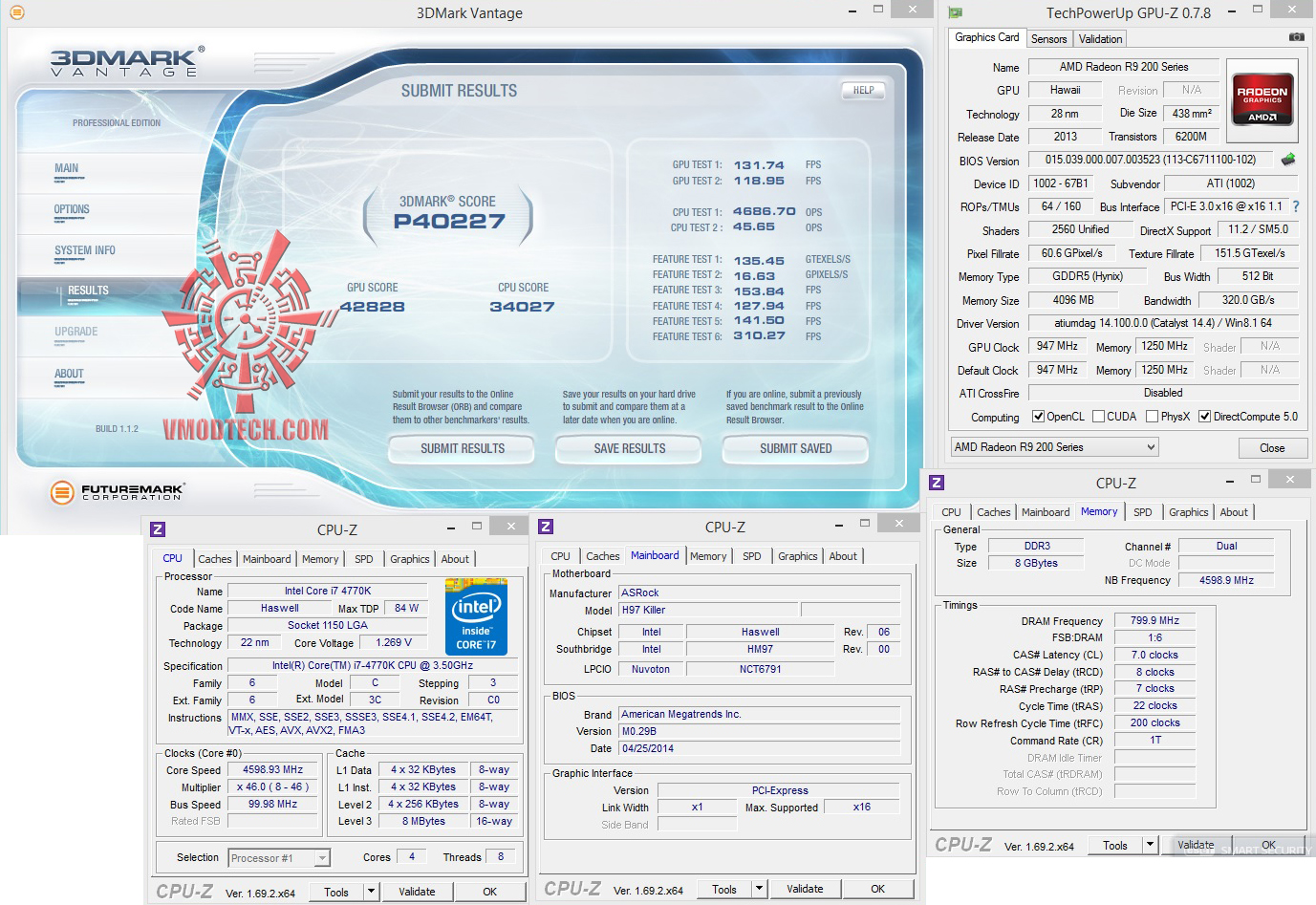Click the 3DMark score P40227
Screen dimensions: 1316x905
coord(449,222)
